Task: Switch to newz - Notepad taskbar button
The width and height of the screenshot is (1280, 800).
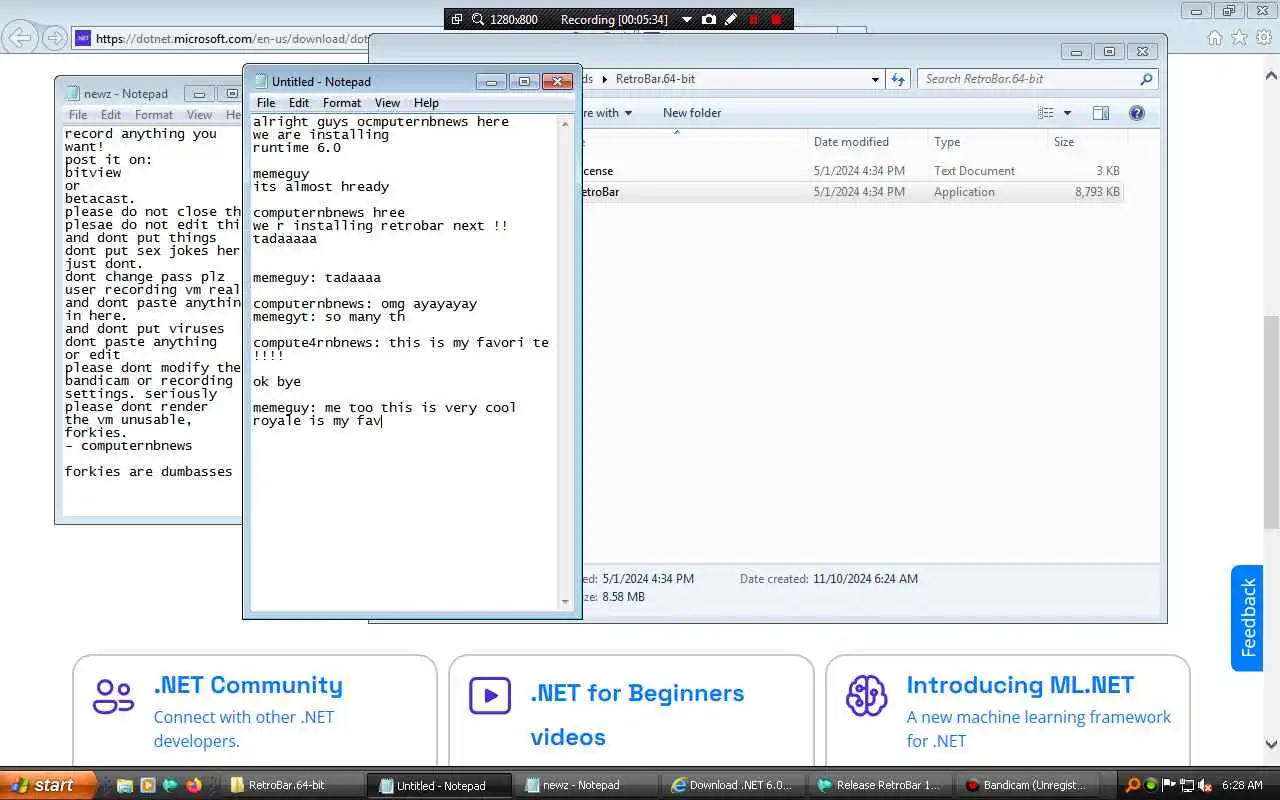Action: (x=582, y=785)
